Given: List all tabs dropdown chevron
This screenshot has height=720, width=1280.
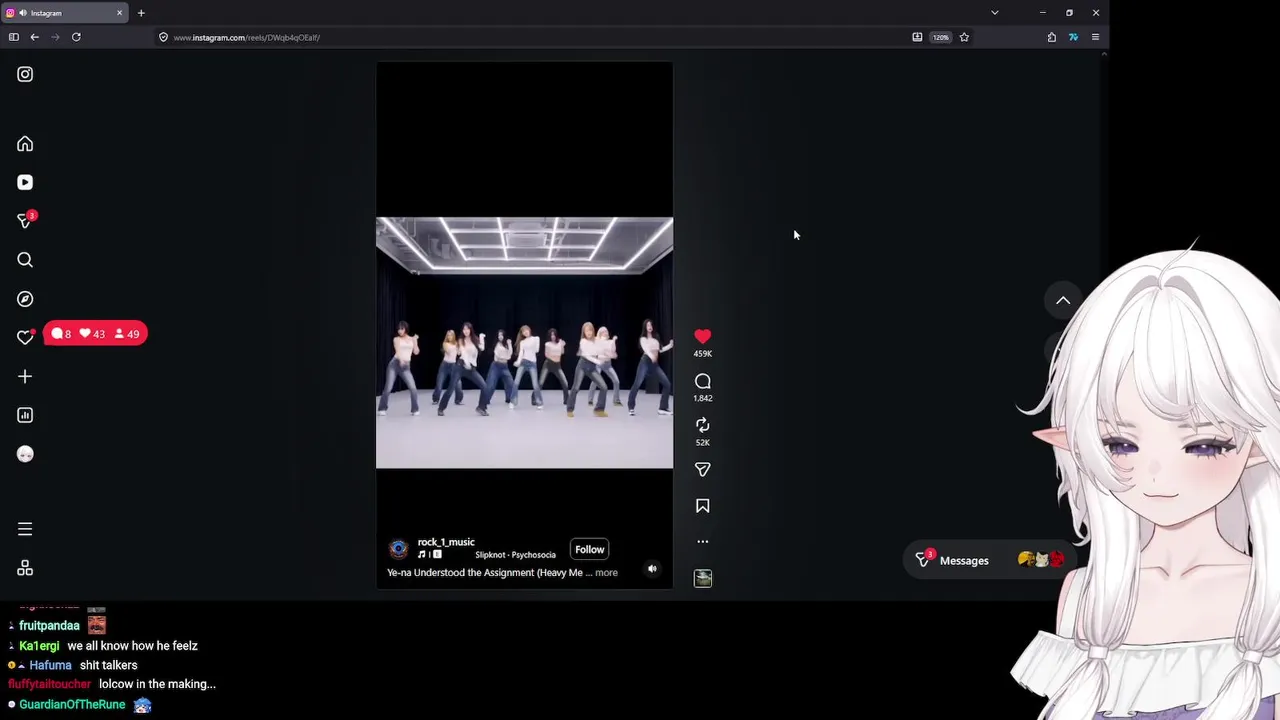Looking at the screenshot, I should pyautogui.click(x=994, y=13).
